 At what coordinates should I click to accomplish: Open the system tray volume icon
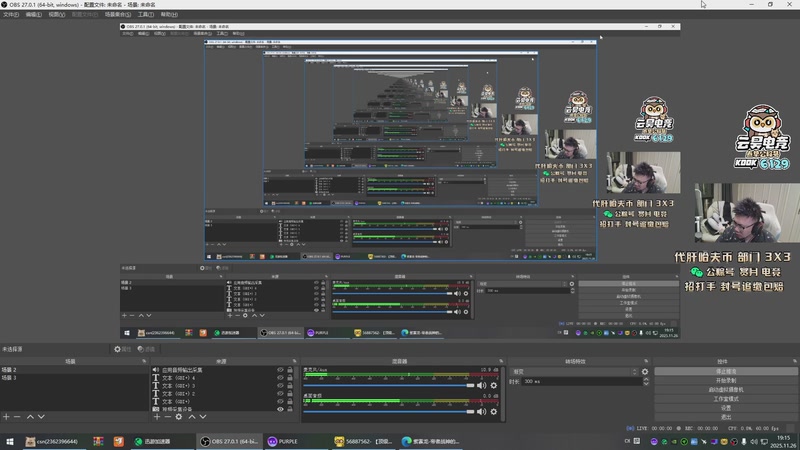tap(754, 441)
